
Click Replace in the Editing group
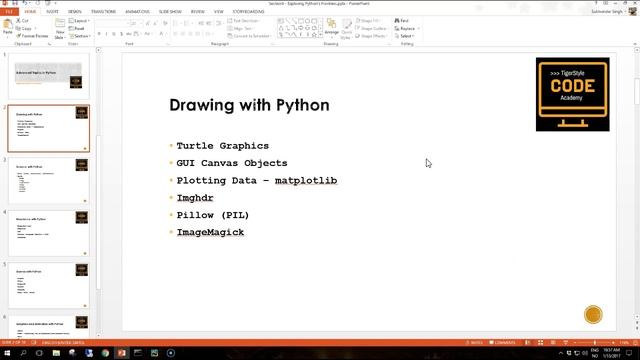407,29
